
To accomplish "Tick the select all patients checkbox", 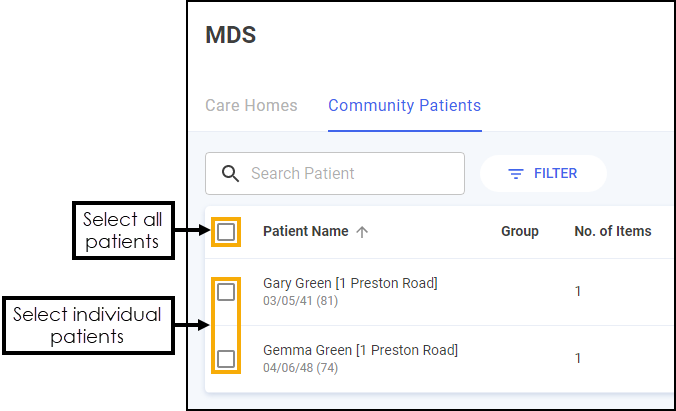I will (x=227, y=232).
